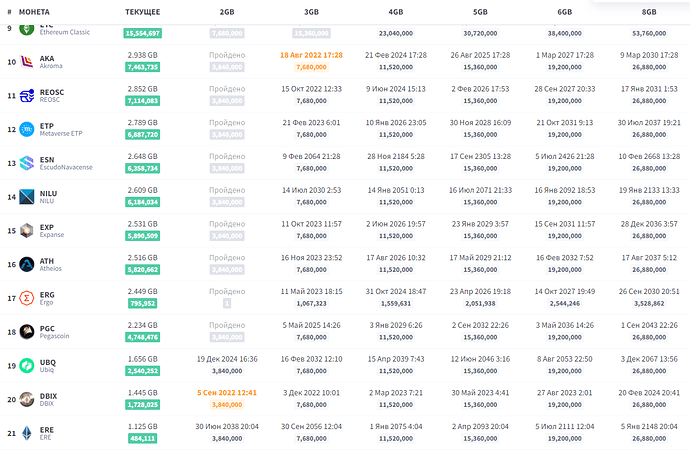Click green block badge 484,111 for ERE
This screenshot has height=450, width=690.
click(143, 439)
